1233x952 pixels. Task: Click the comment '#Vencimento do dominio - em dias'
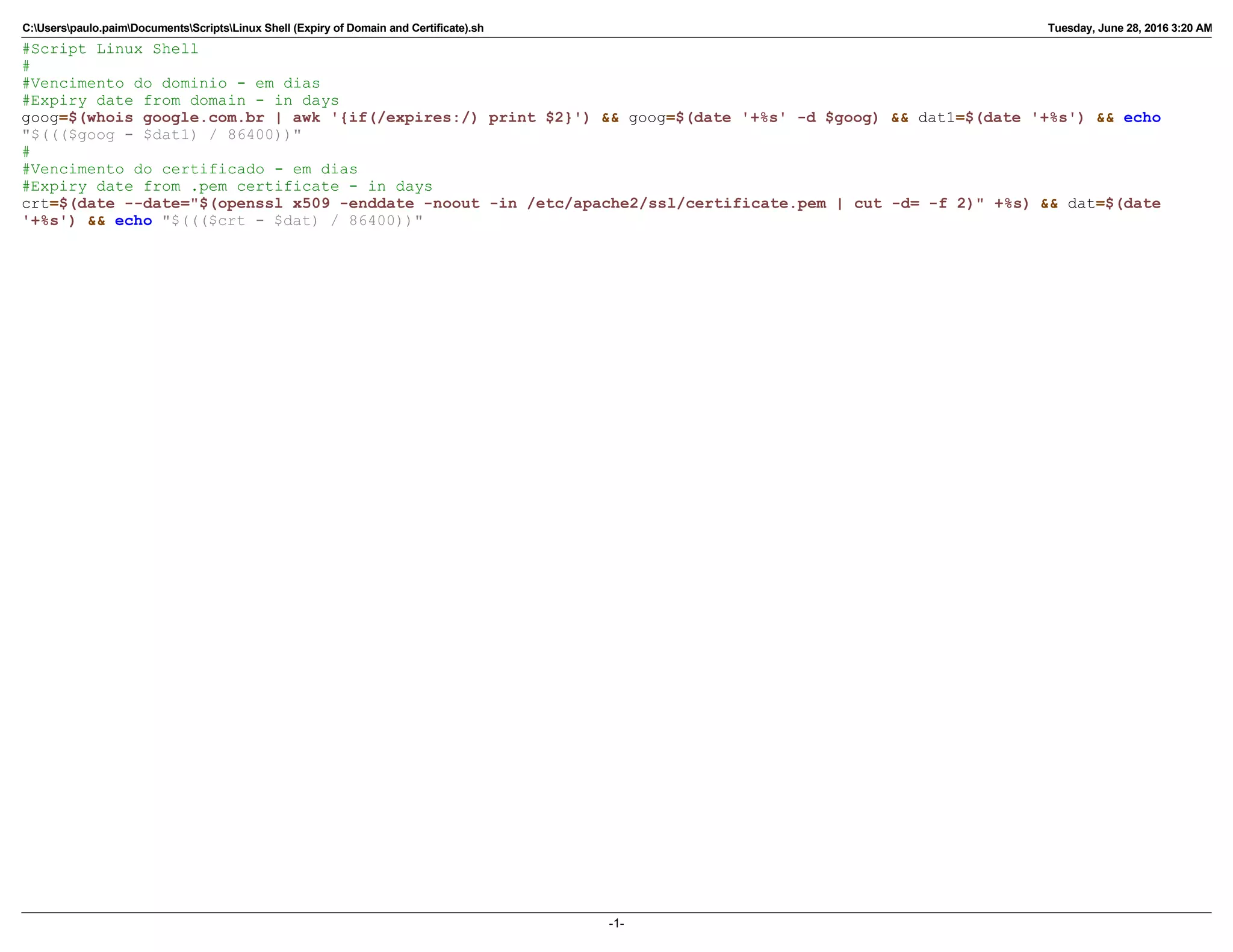(x=171, y=83)
